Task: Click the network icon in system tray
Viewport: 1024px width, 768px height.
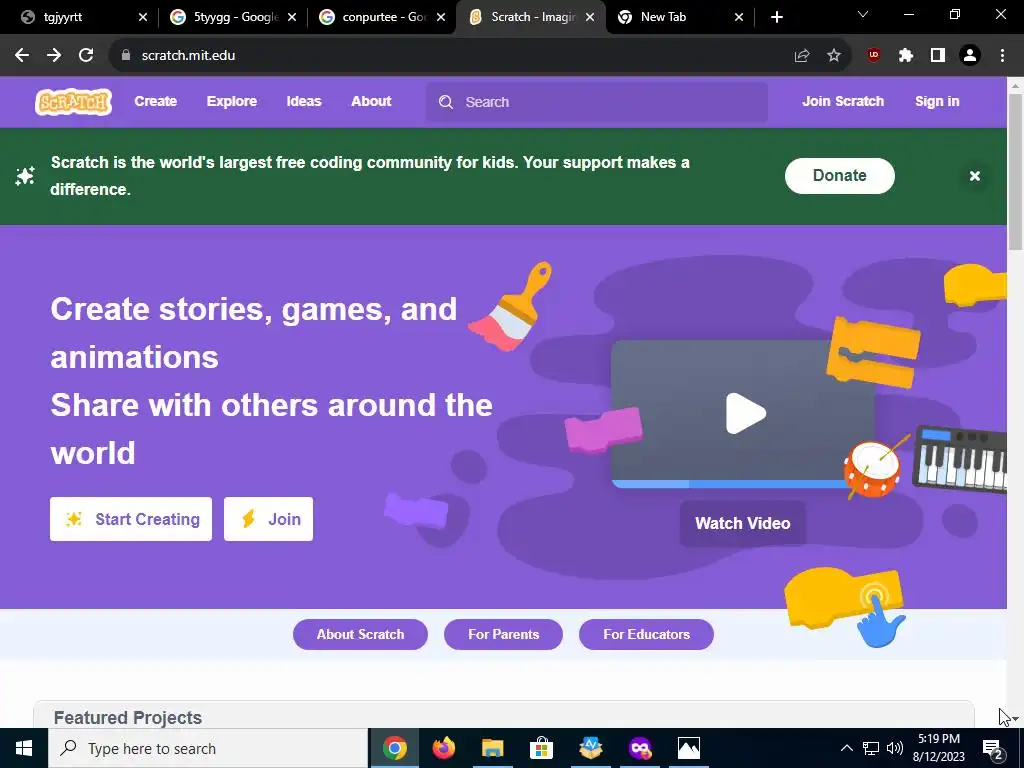Action: click(x=871, y=748)
